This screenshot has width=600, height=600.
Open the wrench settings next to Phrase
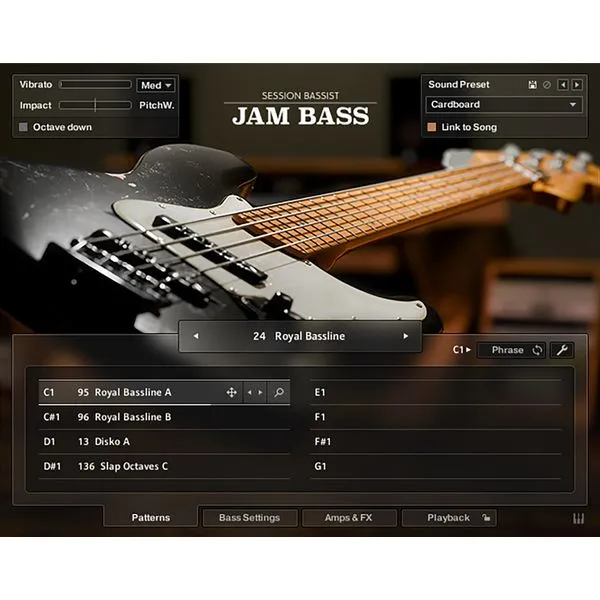click(562, 350)
